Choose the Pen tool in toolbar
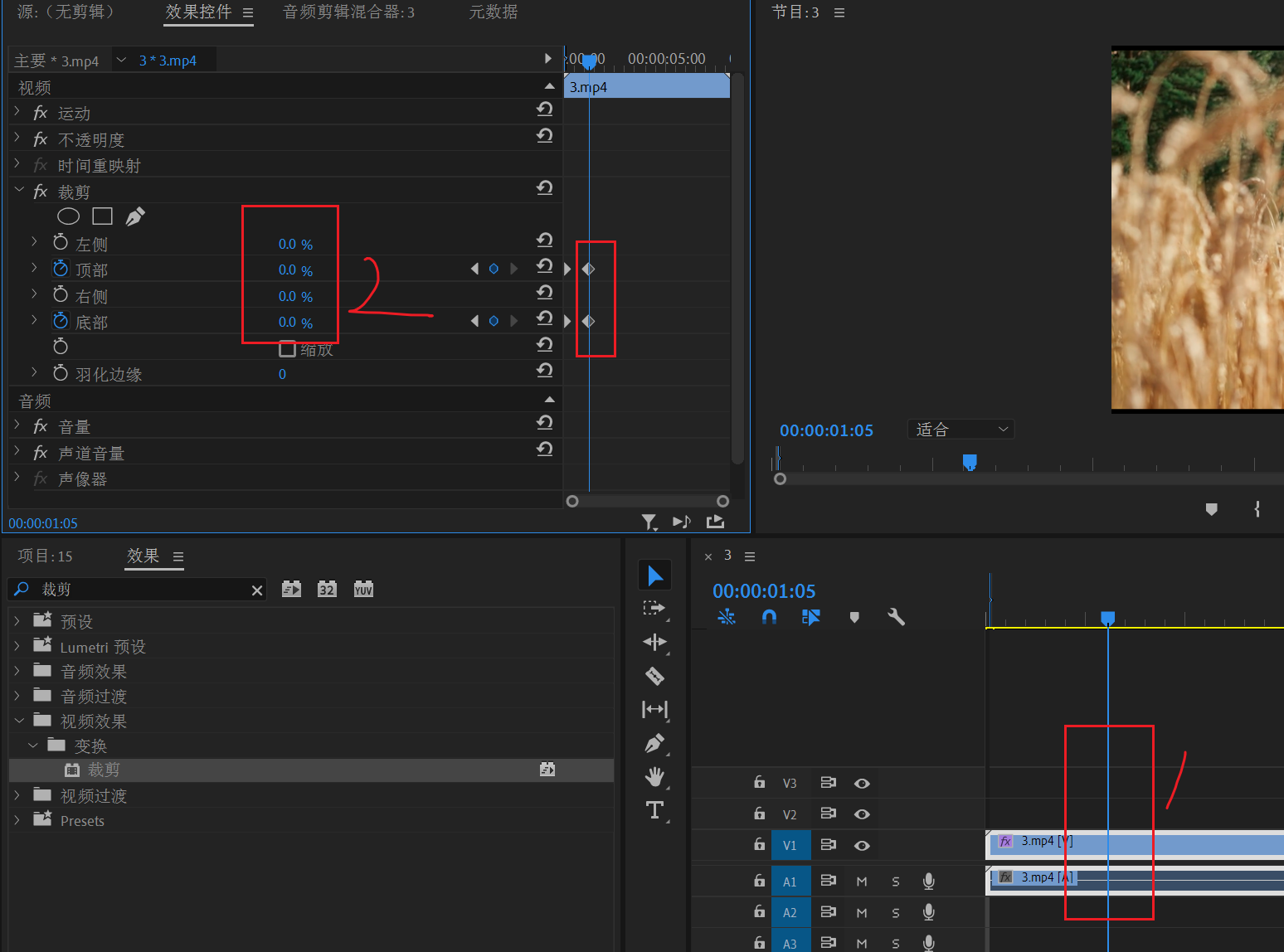1284x952 pixels. pyautogui.click(x=654, y=743)
